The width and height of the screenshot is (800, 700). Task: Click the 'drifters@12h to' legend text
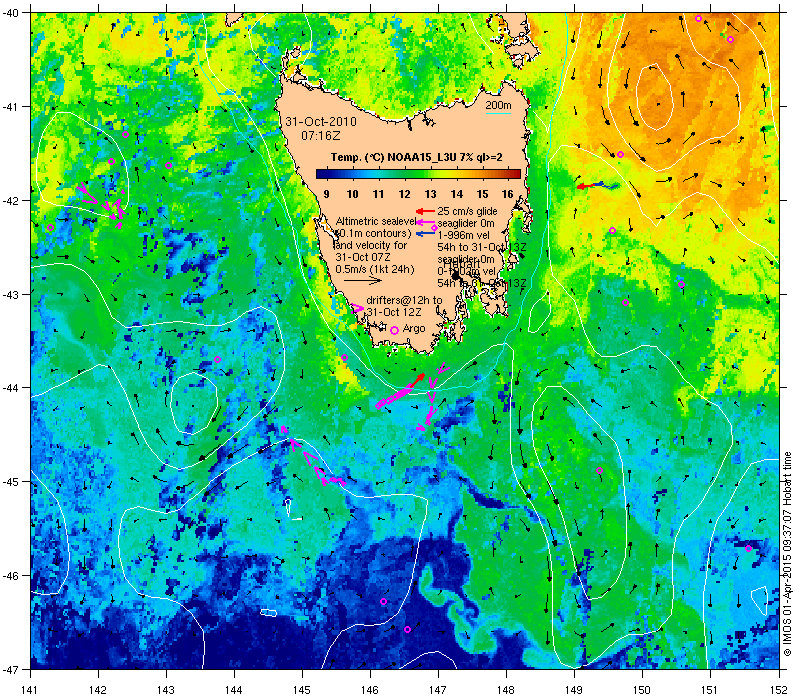click(404, 301)
